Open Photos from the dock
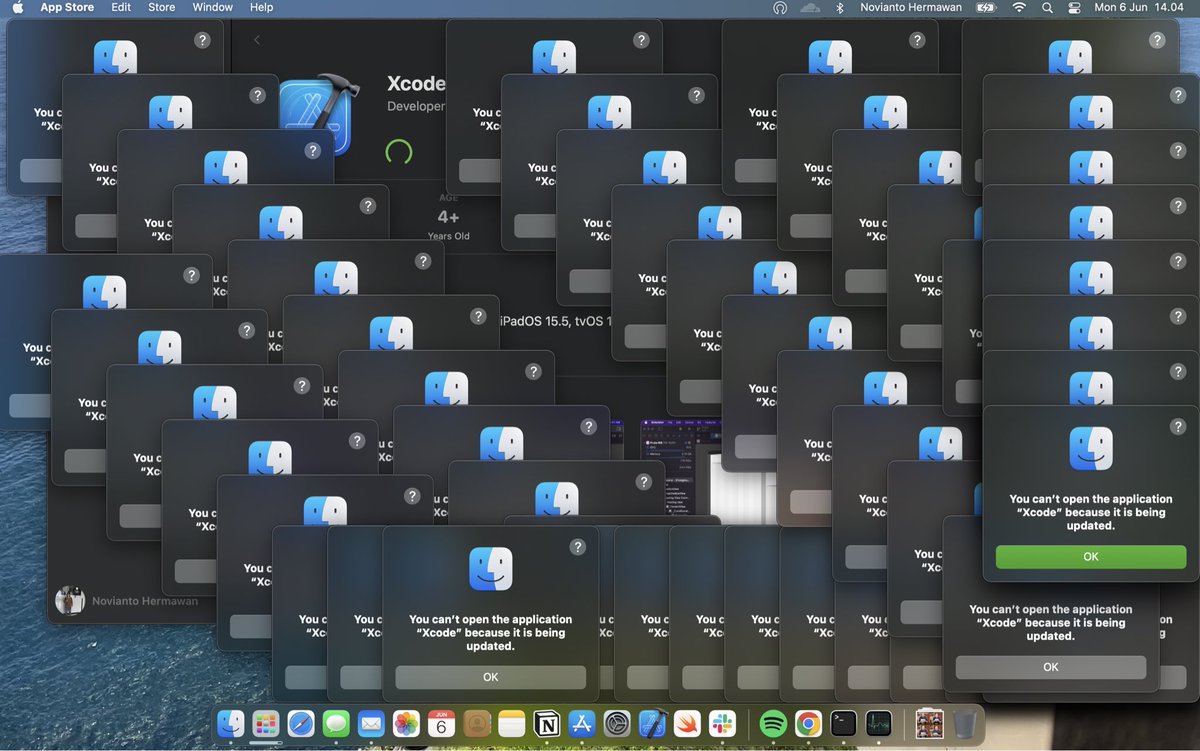The height and width of the screenshot is (751, 1200). (x=406, y=723)
